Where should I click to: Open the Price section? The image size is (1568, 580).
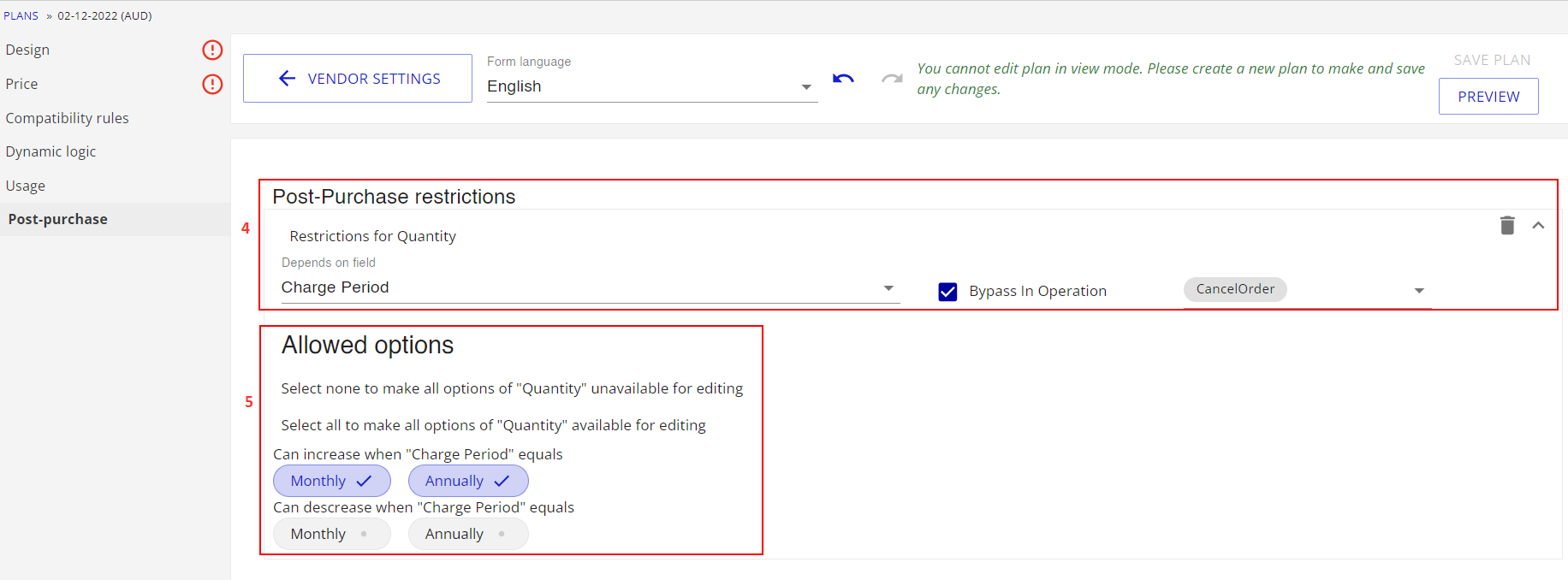[21, 84]
